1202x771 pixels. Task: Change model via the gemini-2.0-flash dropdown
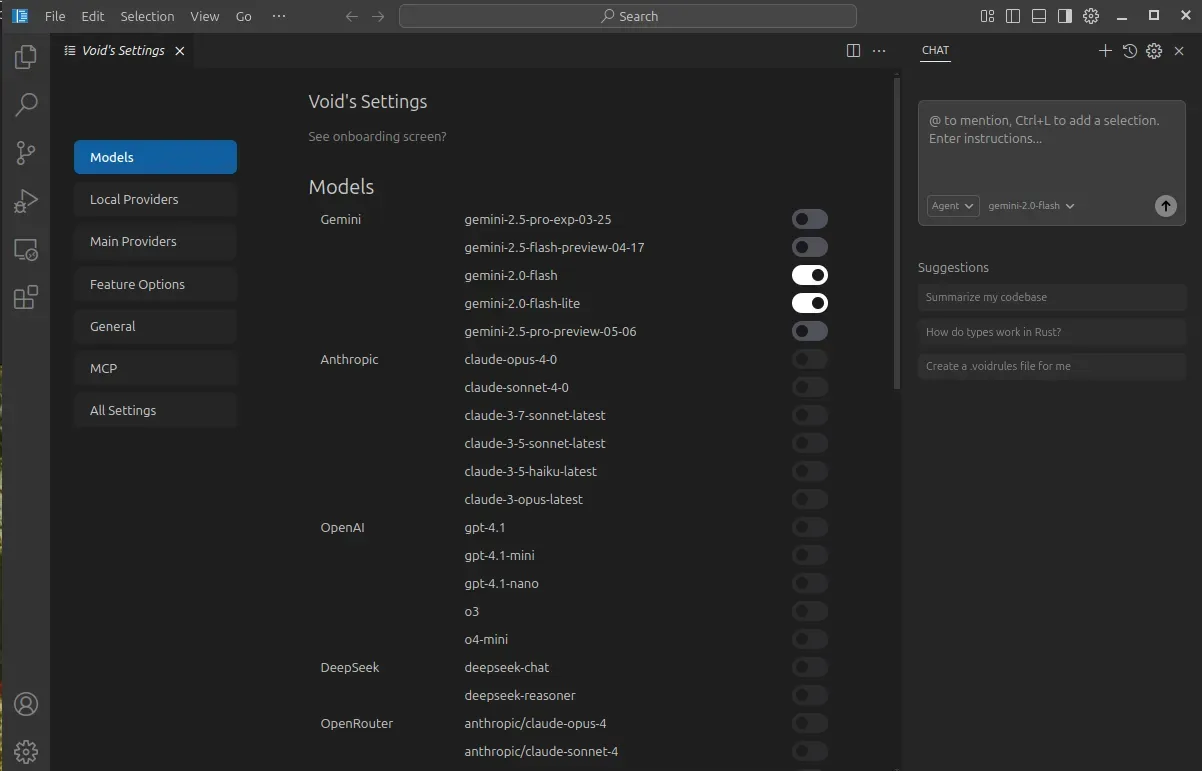(1031, 206)
